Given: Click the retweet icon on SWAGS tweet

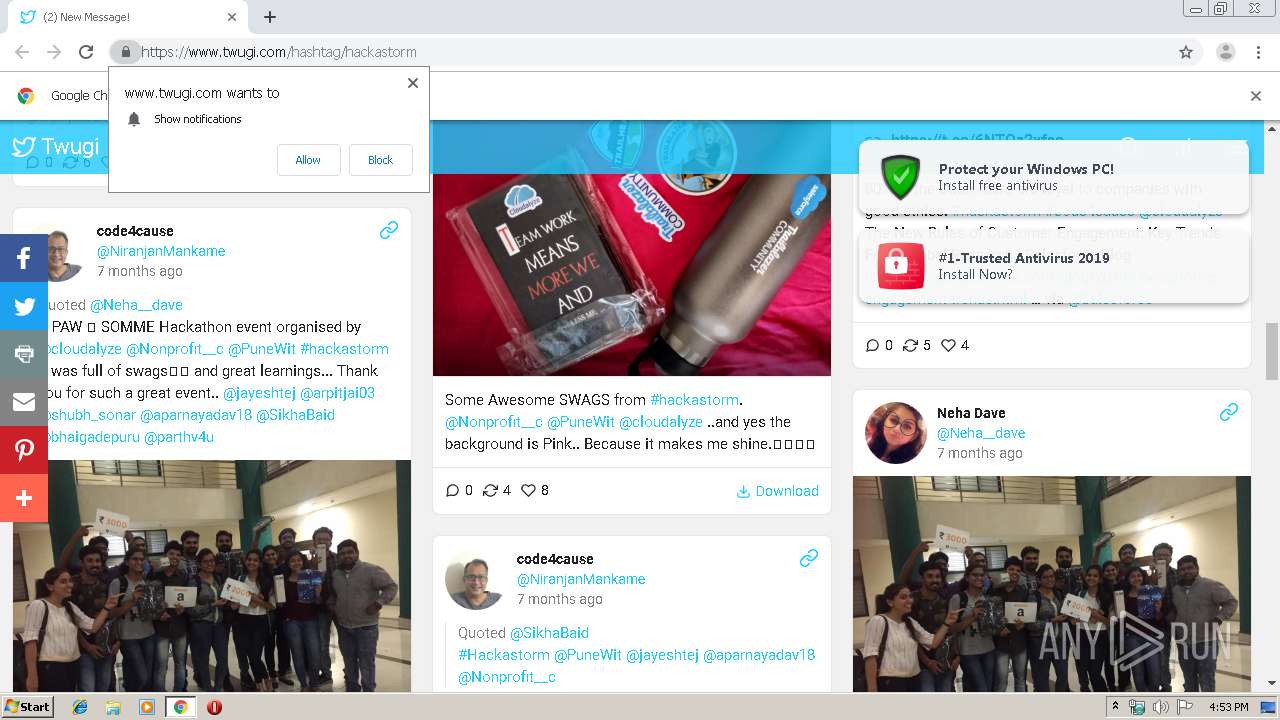Looking at the screenshot, I should coord(490,490).
